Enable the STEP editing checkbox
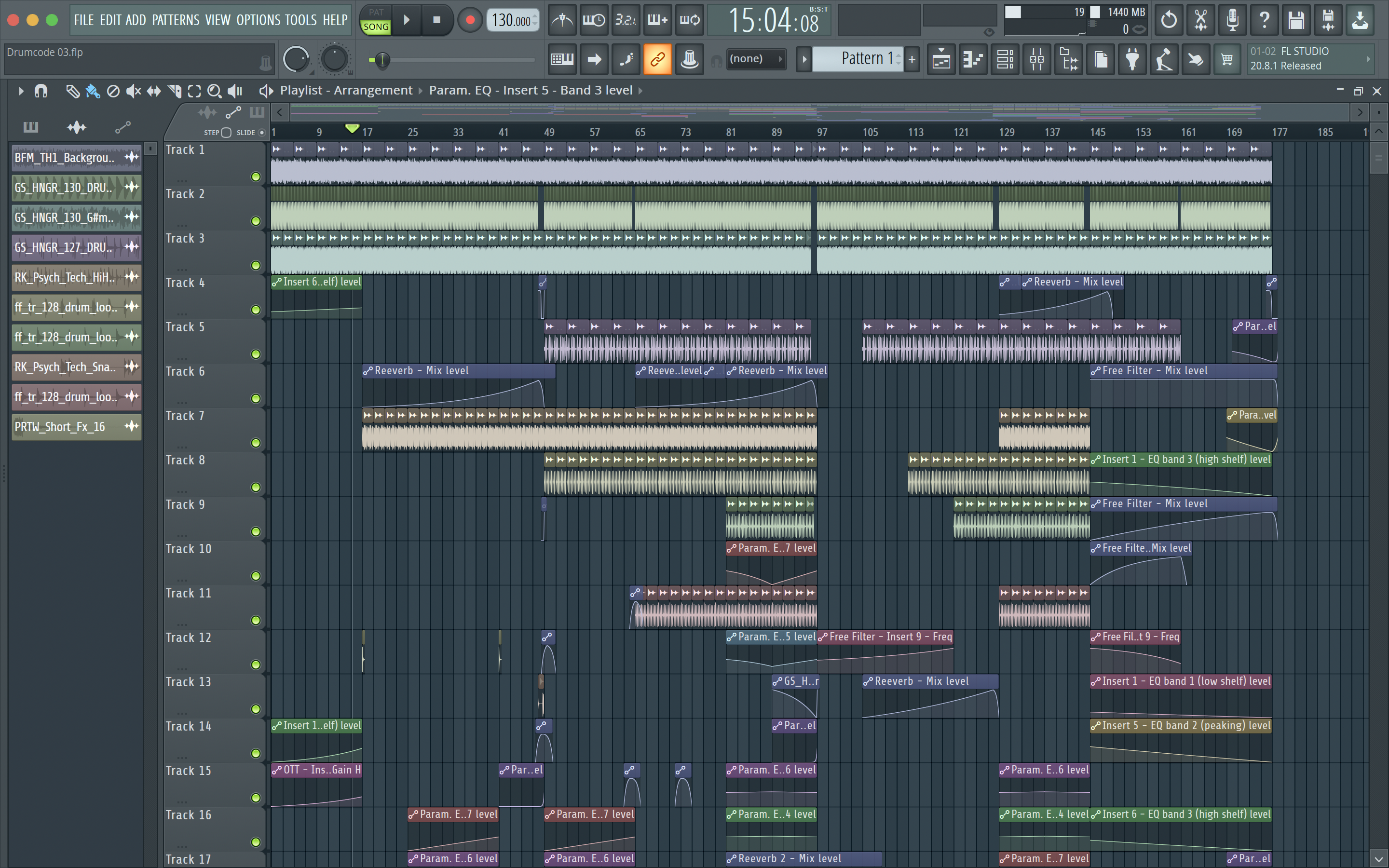This screenshot has height=868, width=1389. (226, 133)
